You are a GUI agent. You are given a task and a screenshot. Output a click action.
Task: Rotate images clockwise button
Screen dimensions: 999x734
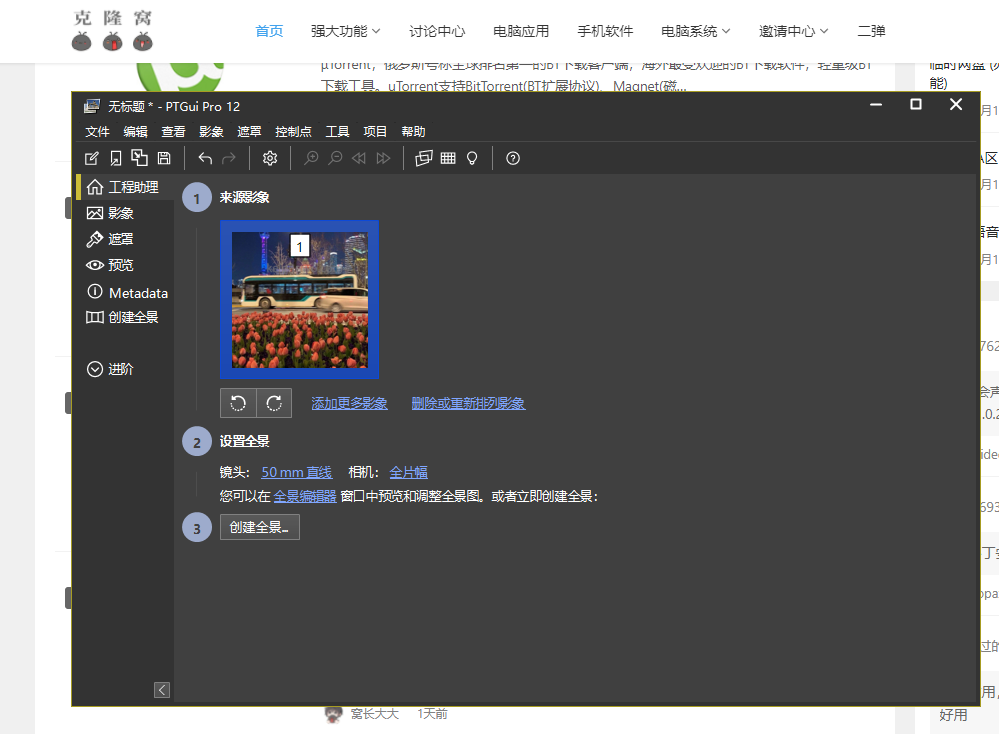274,403
